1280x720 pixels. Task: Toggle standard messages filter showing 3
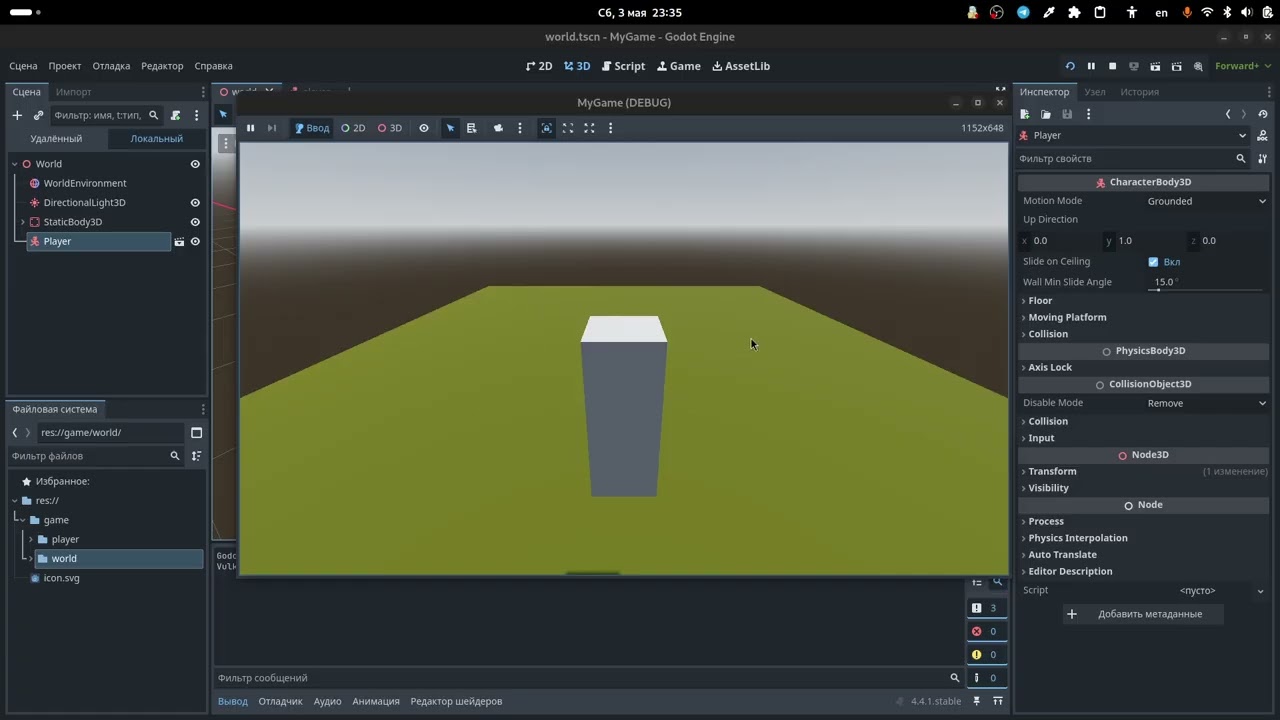985,608
